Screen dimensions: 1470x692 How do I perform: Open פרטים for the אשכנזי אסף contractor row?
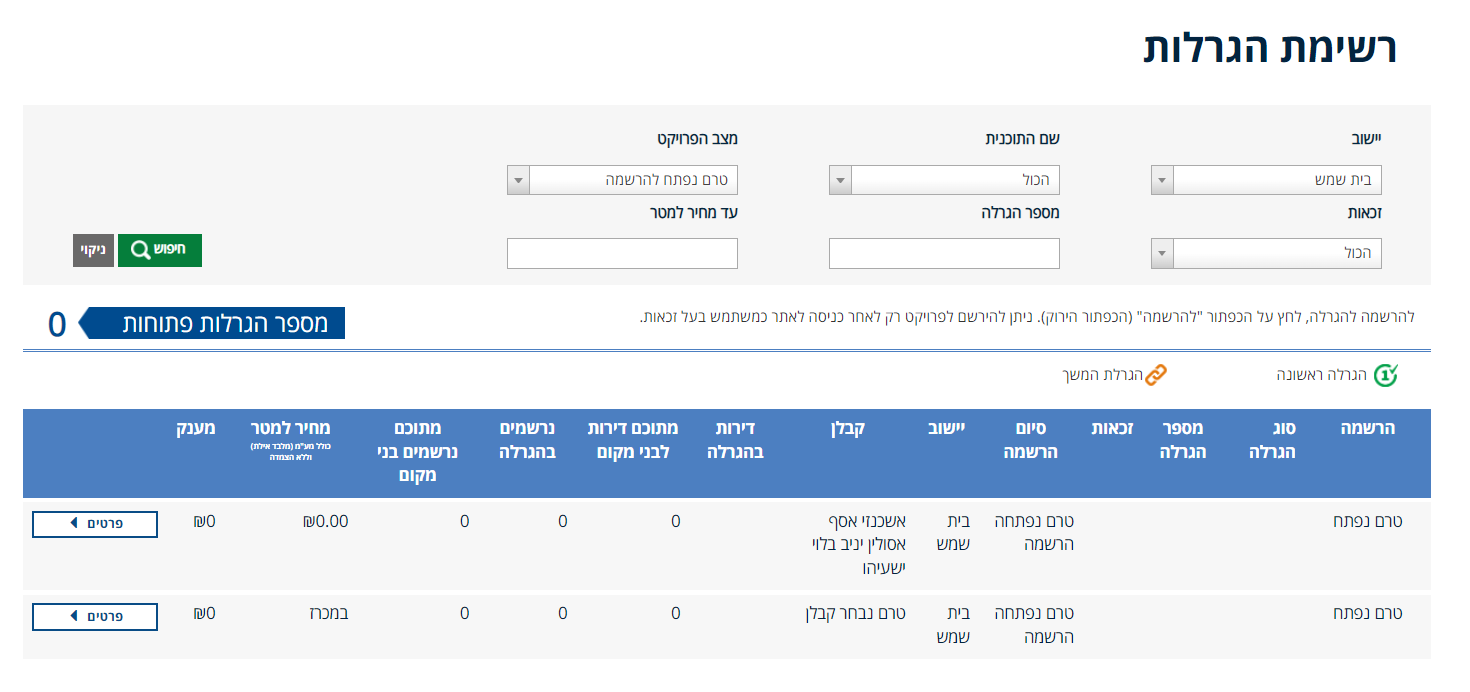(95, 524)
